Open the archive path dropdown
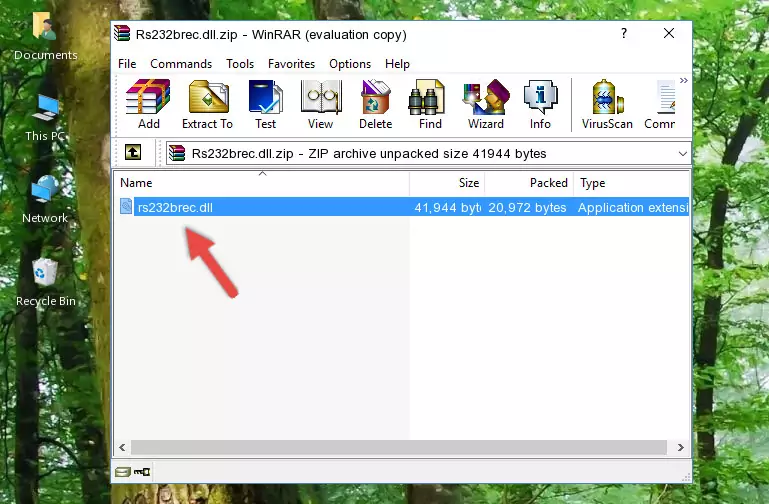 [x=682, y=154]
